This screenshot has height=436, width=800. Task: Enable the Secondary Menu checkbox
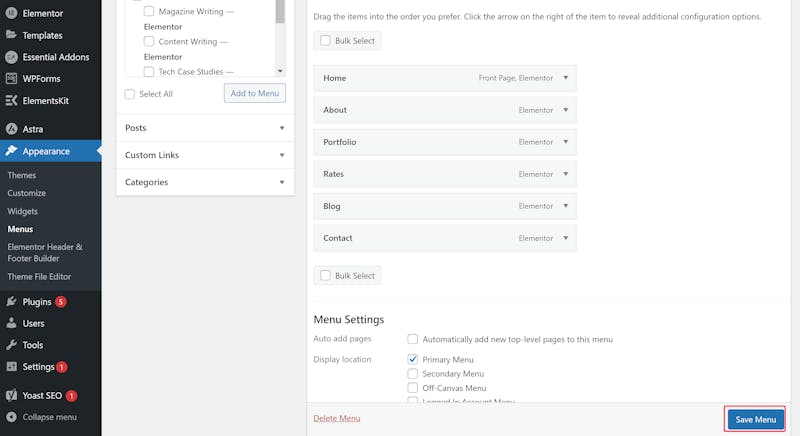point(412,373)
